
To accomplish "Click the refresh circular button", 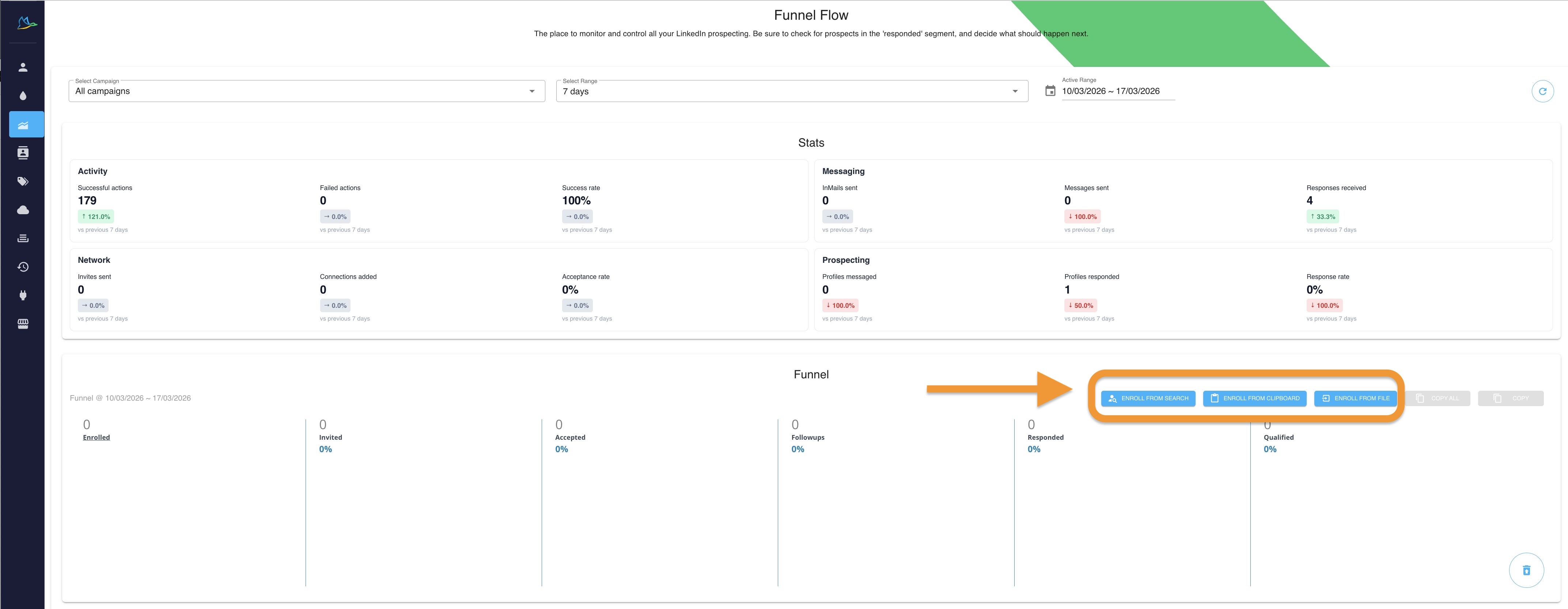I will pyautogui.click(x=1542, y=91).
